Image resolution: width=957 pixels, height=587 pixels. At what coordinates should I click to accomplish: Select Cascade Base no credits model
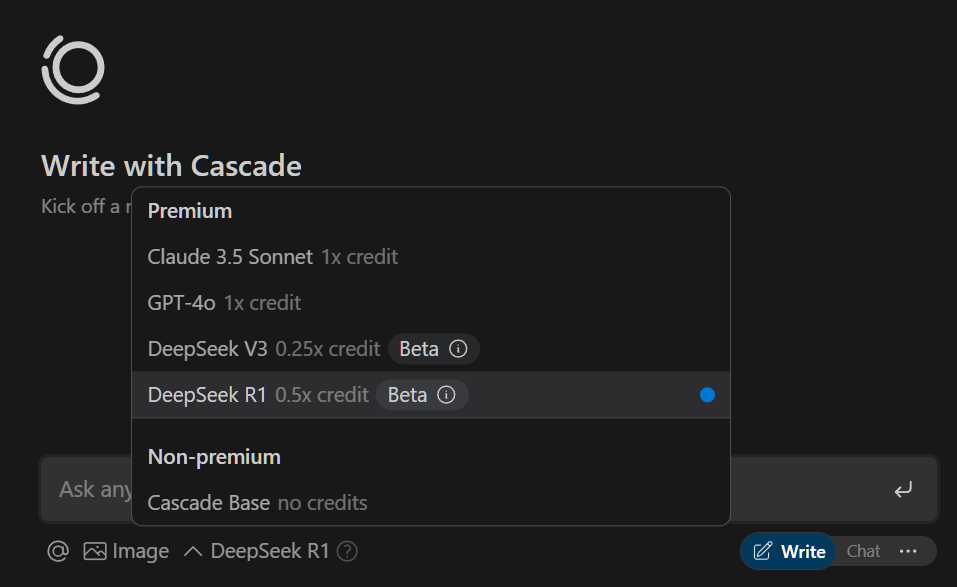(431, 503)
